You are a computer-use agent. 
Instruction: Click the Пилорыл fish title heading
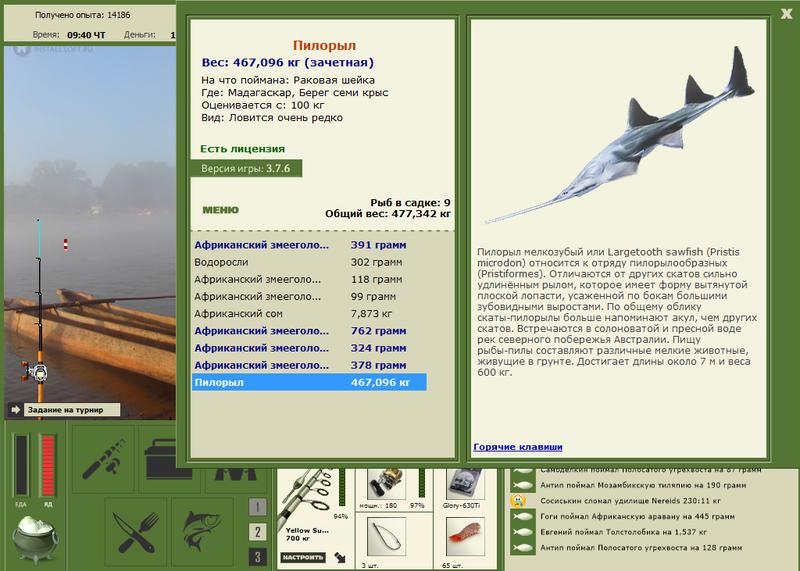tap(324, 45)
